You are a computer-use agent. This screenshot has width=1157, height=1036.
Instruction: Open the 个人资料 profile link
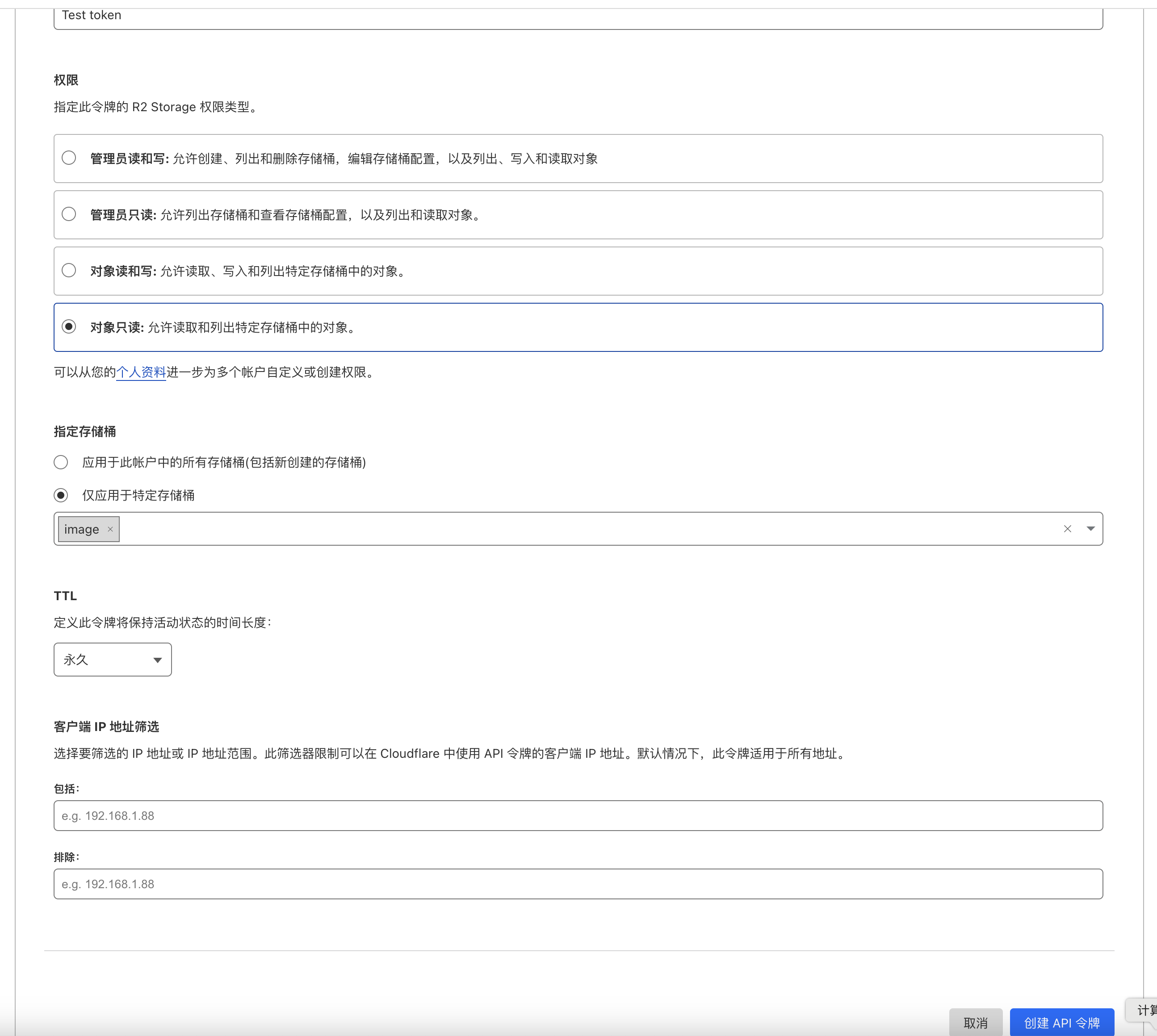pyautogui.click(x=141, y=372)
